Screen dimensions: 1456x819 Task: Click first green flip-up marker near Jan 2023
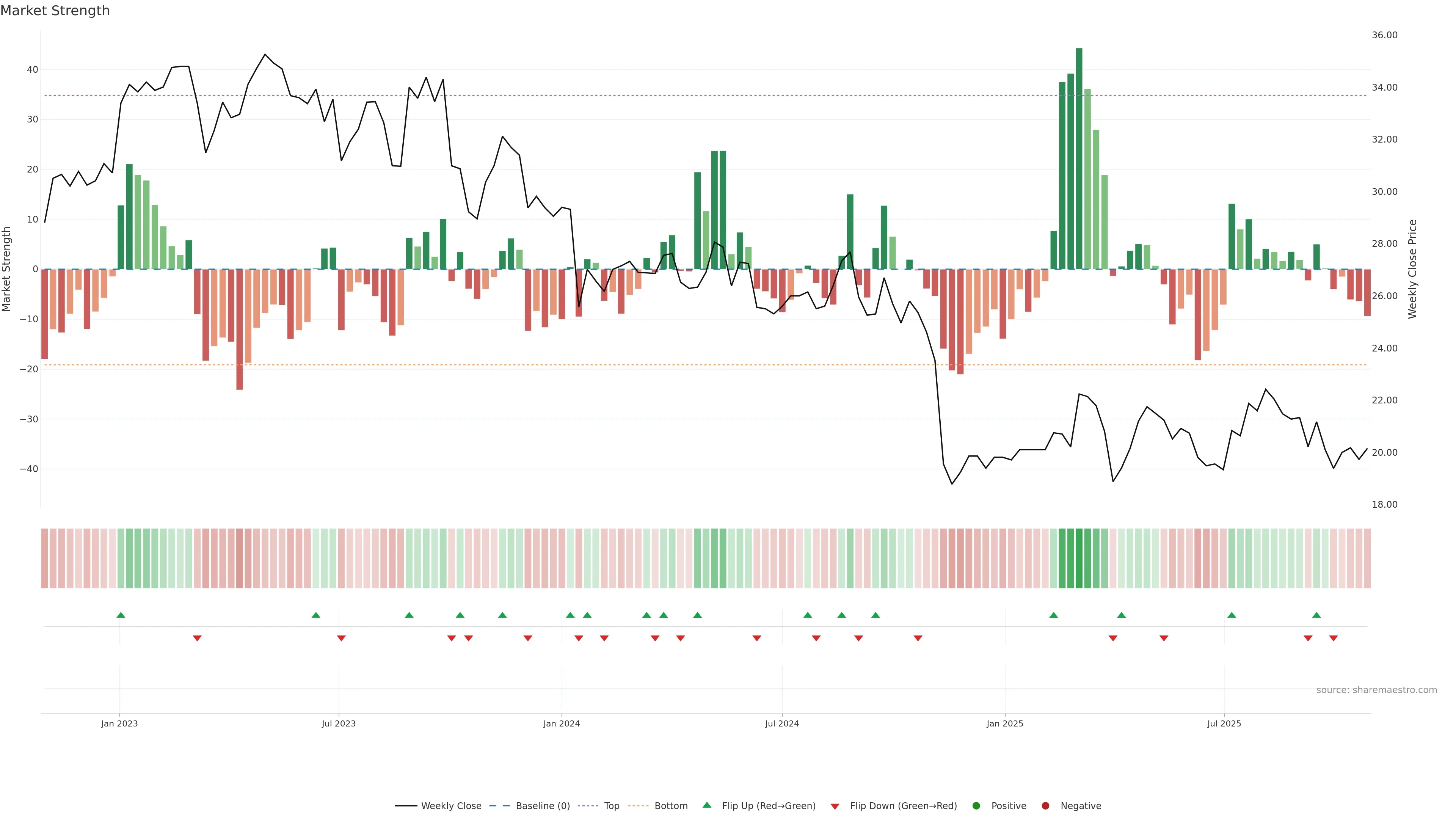coord(121,615)
